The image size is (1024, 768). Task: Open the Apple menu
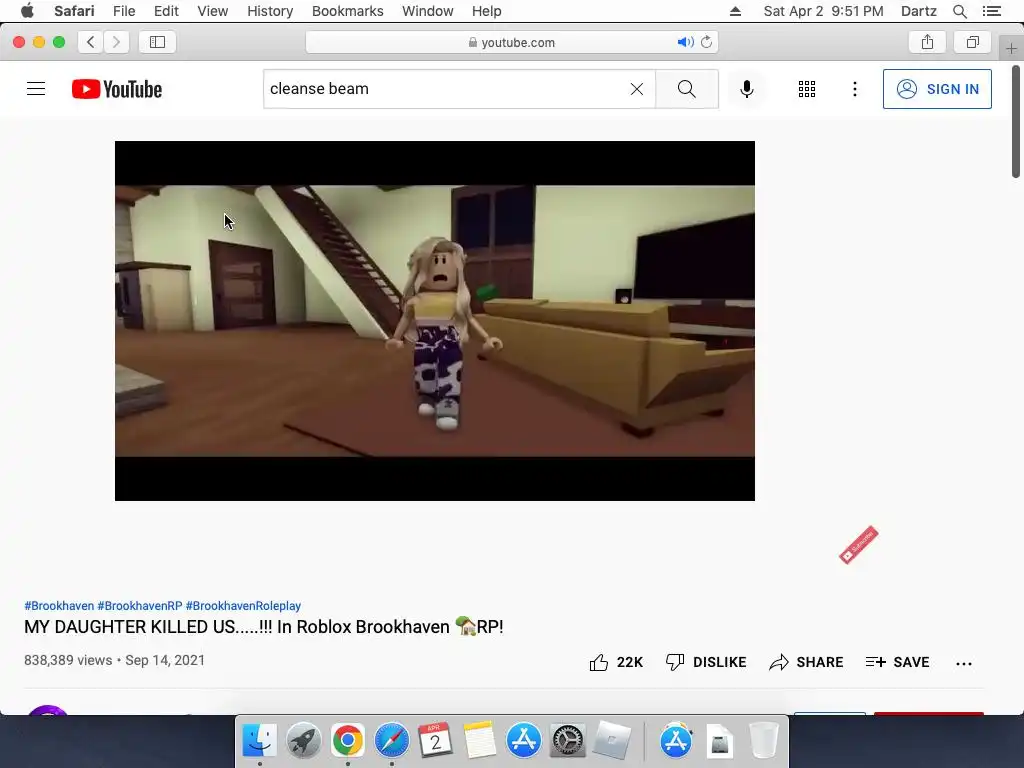pos(27,11)
